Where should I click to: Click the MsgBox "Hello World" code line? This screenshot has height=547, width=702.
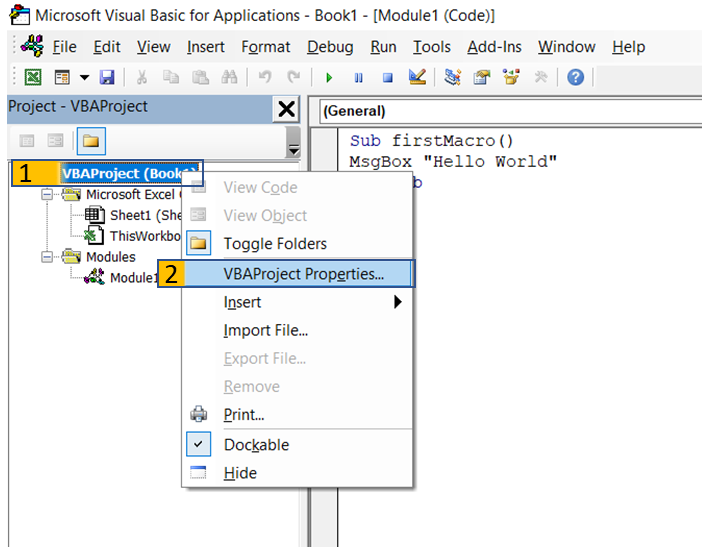[453, 161]
